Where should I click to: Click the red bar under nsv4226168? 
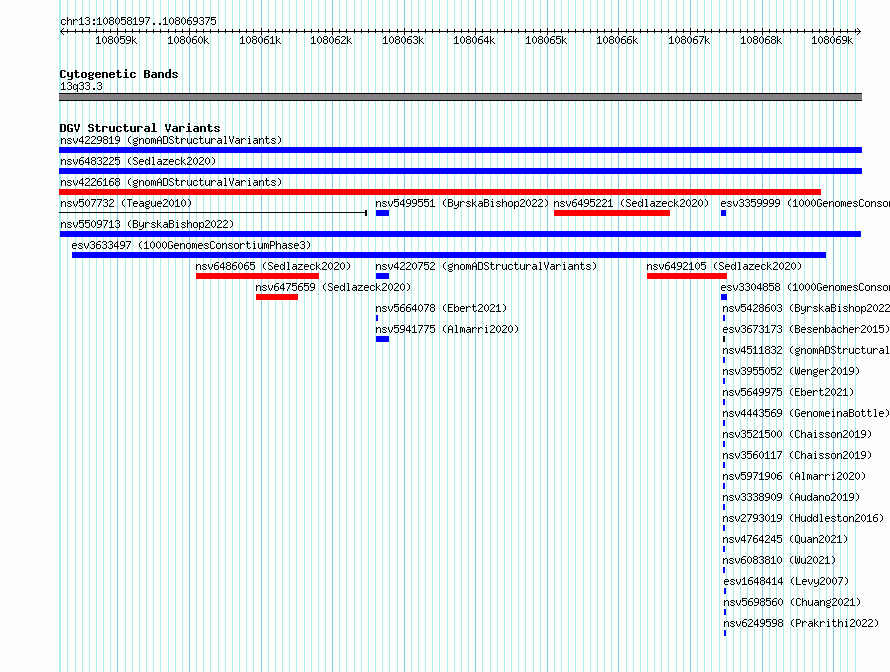pyautogui.click(x=440, y=192)
